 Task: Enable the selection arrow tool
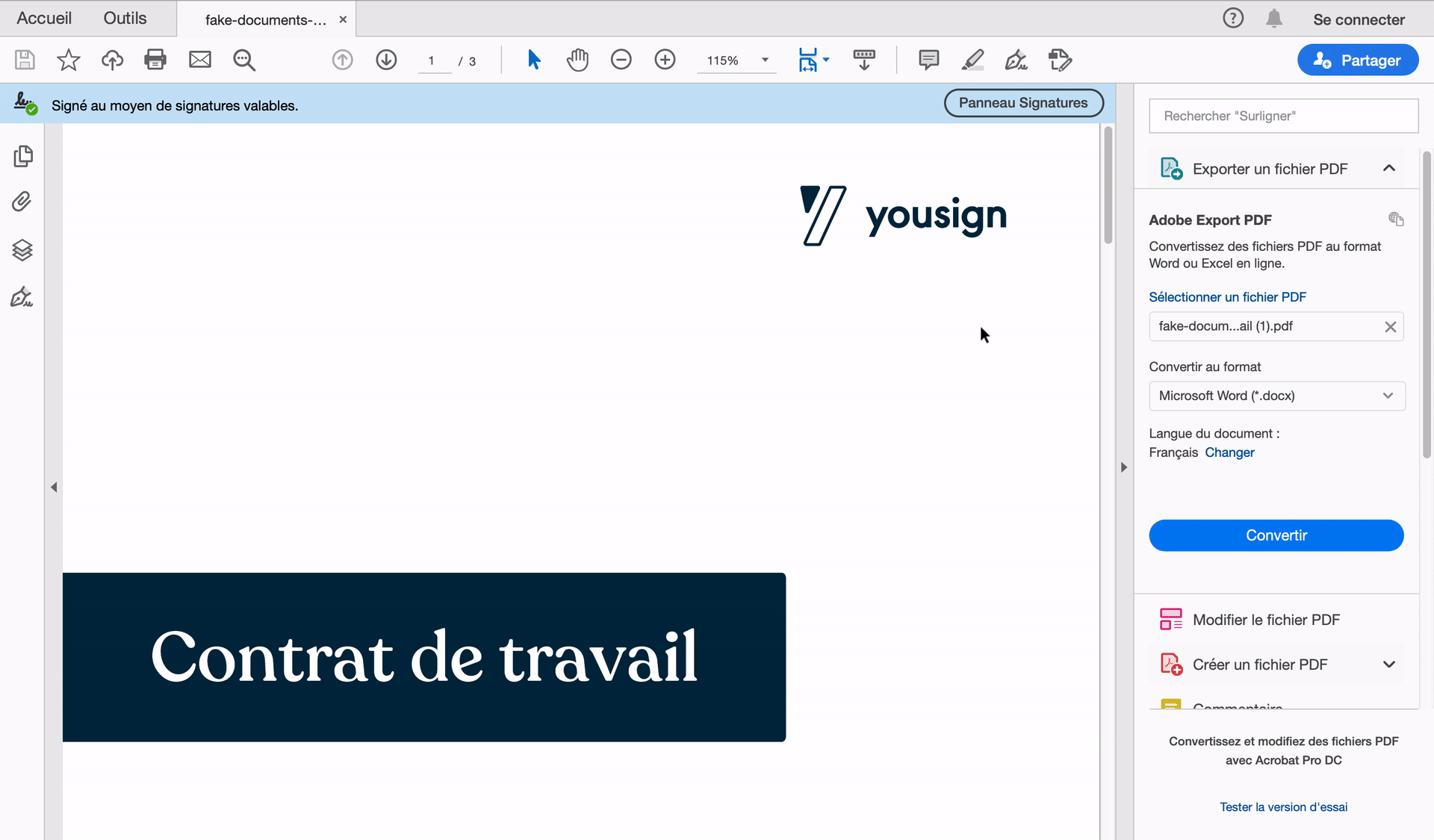[533, 60]
